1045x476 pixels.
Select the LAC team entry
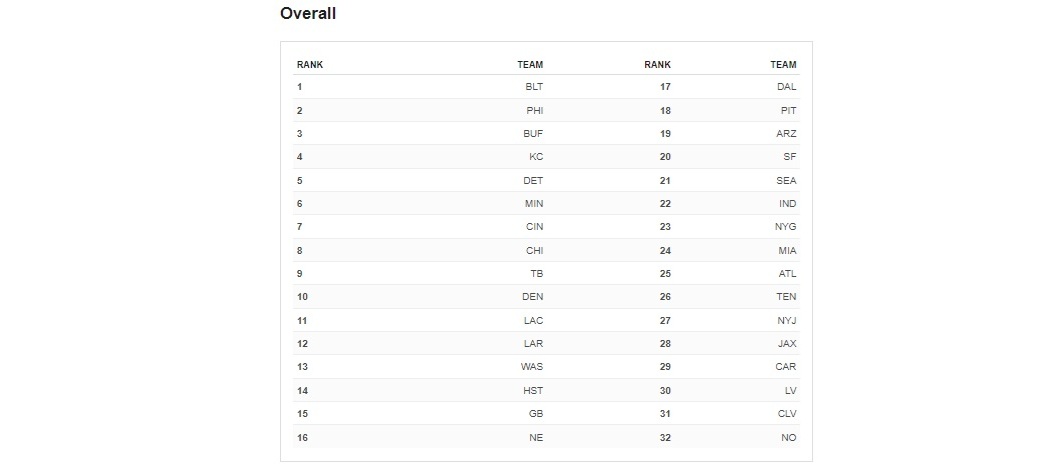tap(533, 321)
